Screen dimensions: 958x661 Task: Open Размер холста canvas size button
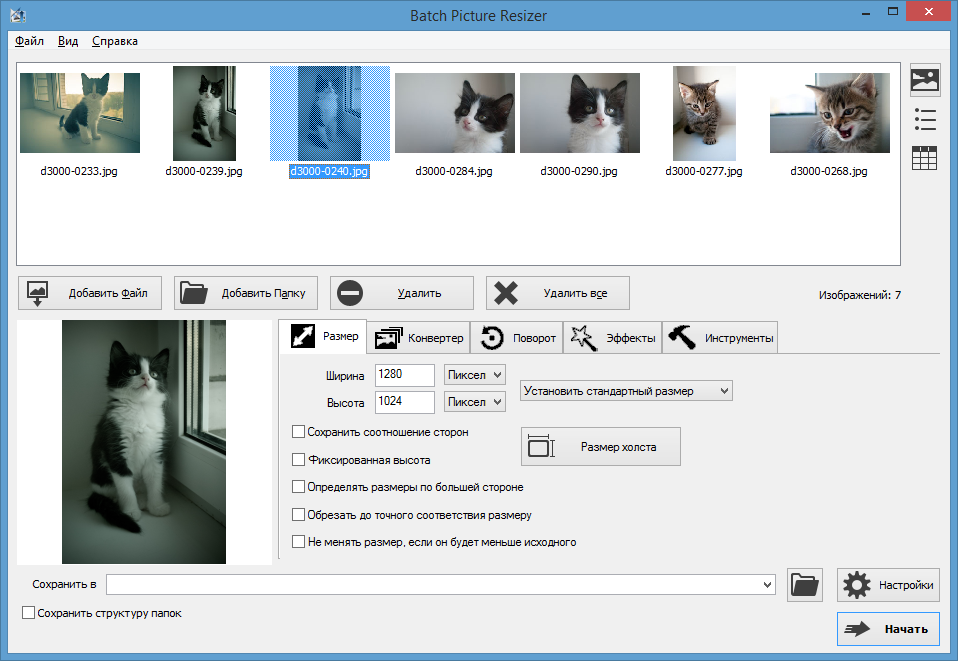coord(601,447)
